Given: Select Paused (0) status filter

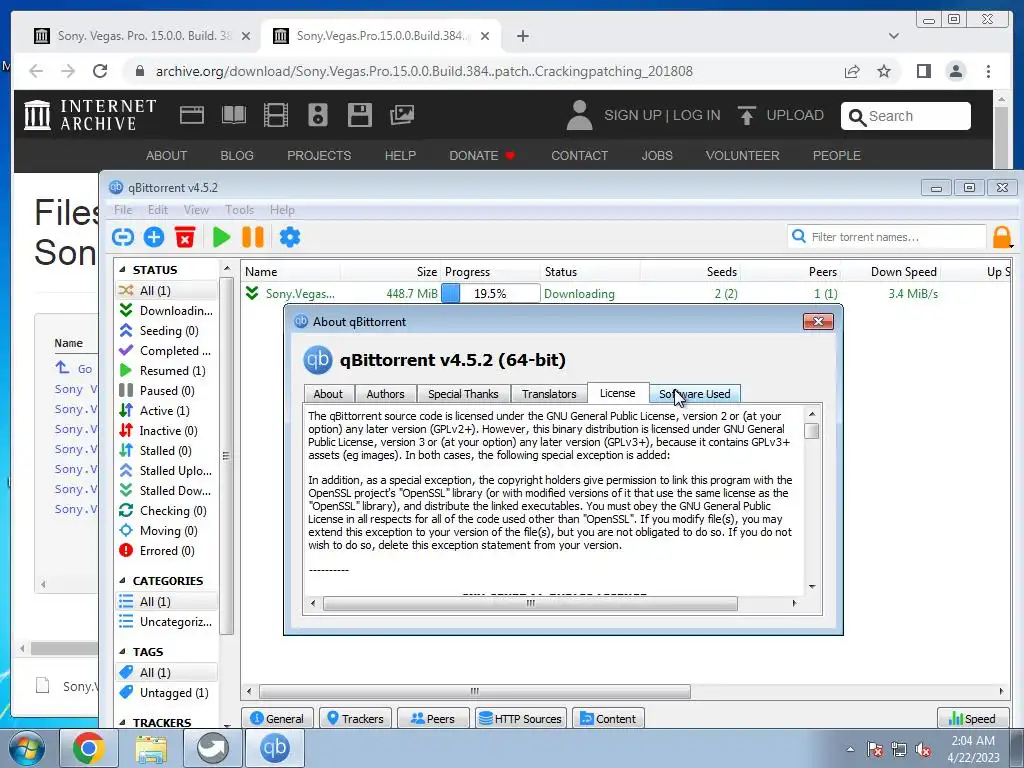Looking at the screenshot, I should [x=167, y=391].
